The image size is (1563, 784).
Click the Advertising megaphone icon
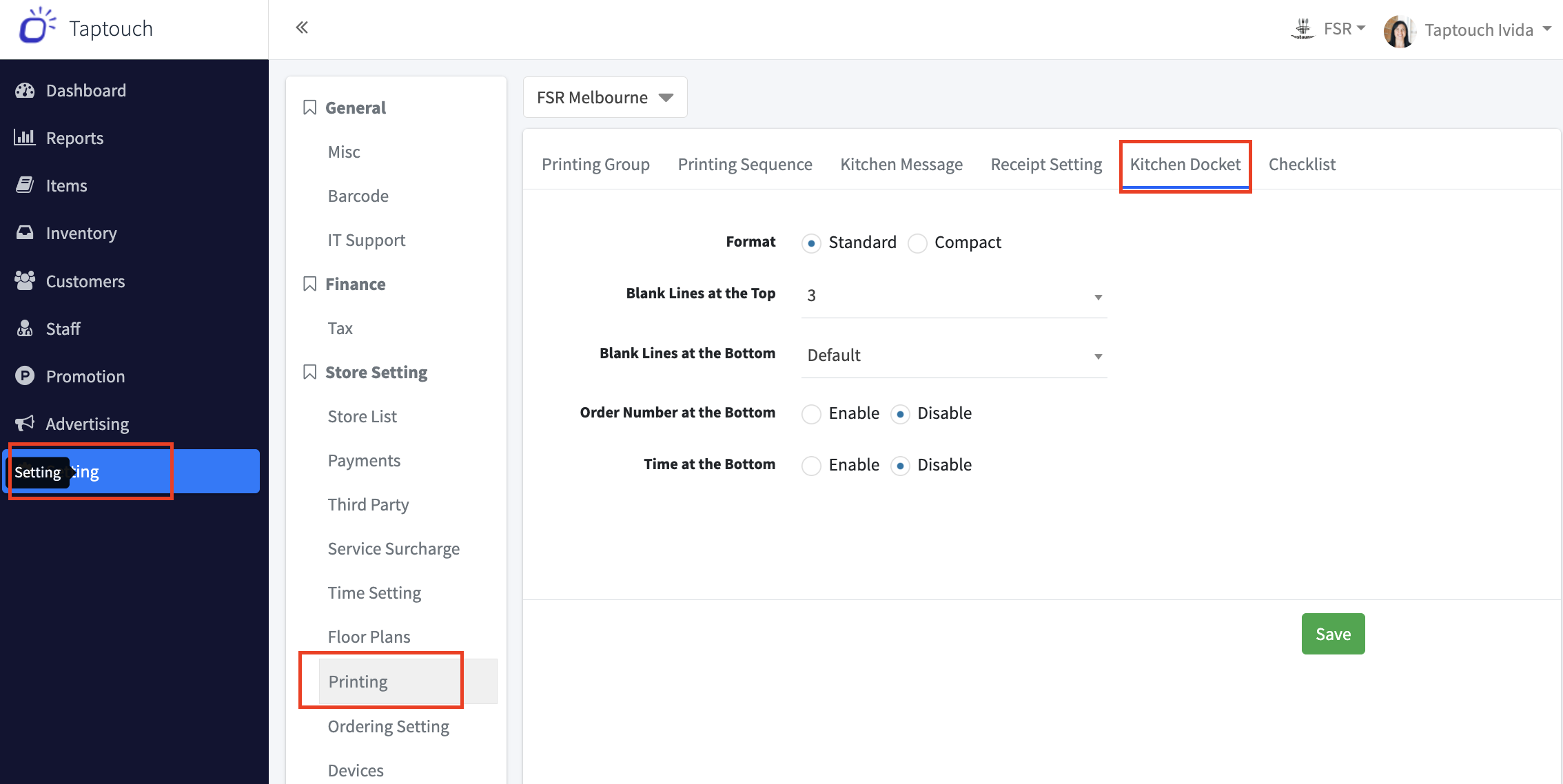pyautogui.click(x=25, y=423)
